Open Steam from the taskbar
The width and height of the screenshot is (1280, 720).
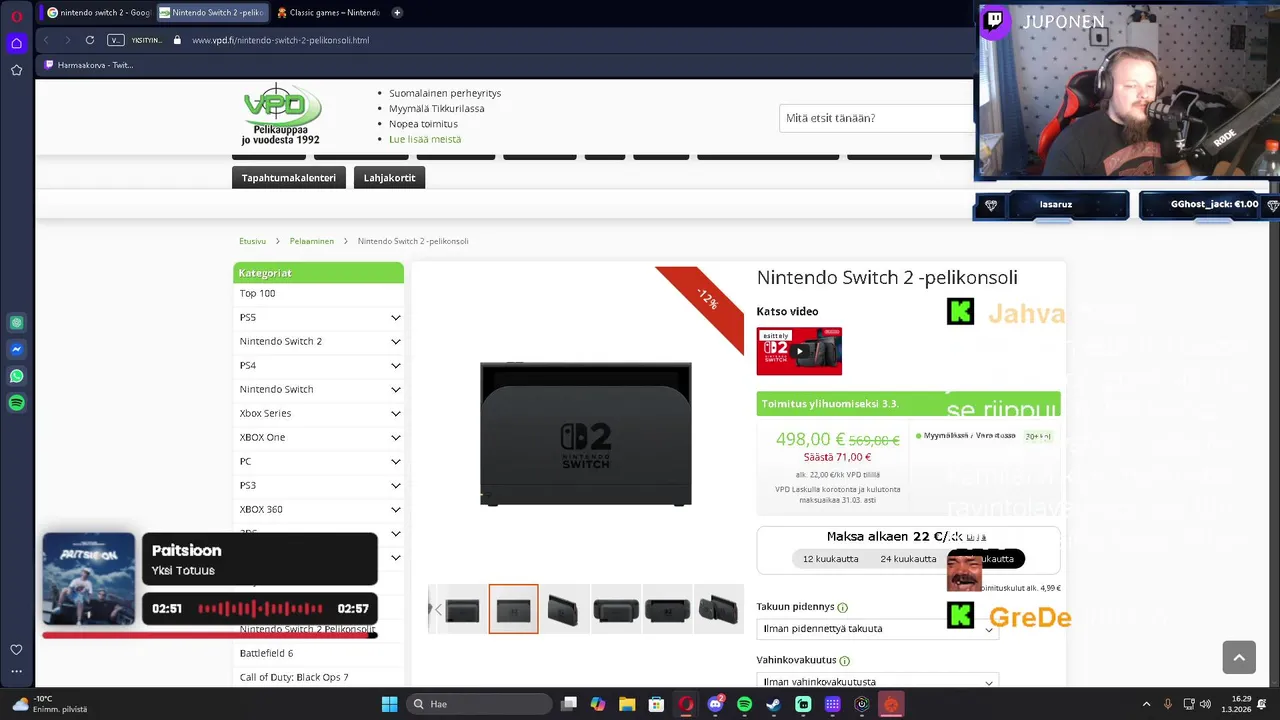point(773,704)
